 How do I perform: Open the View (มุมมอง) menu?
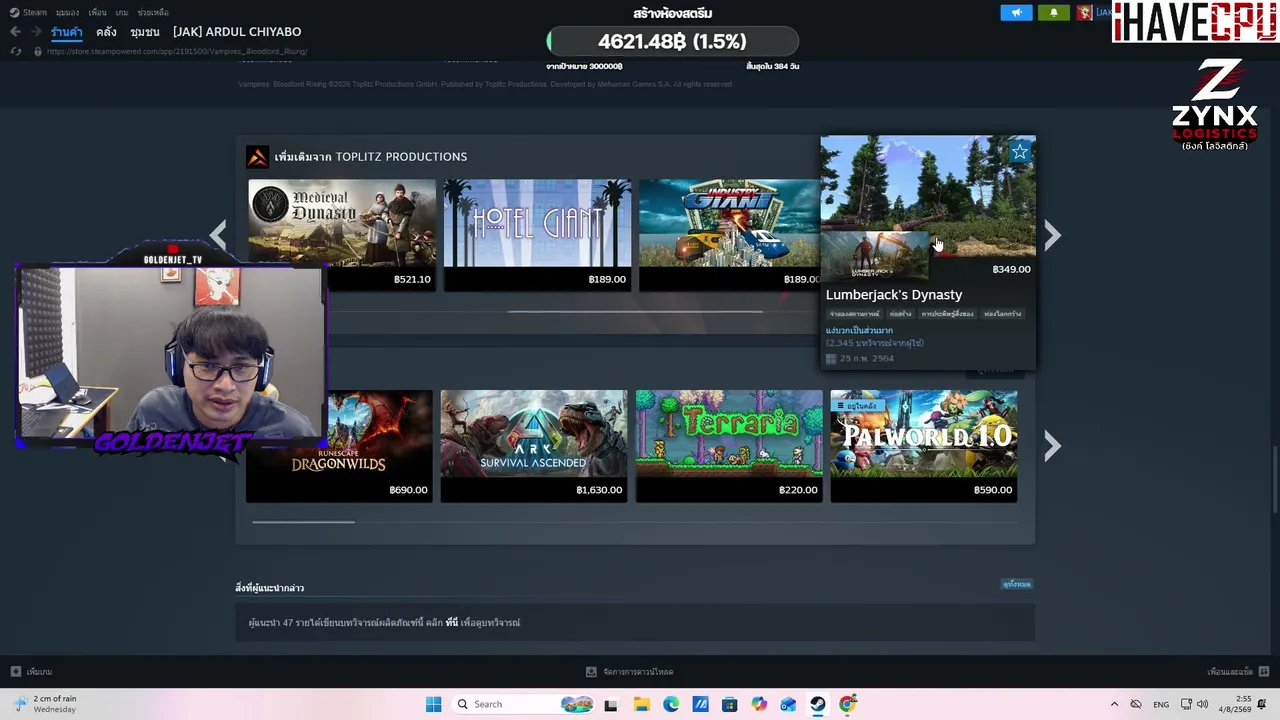click(x=68, y=12)
